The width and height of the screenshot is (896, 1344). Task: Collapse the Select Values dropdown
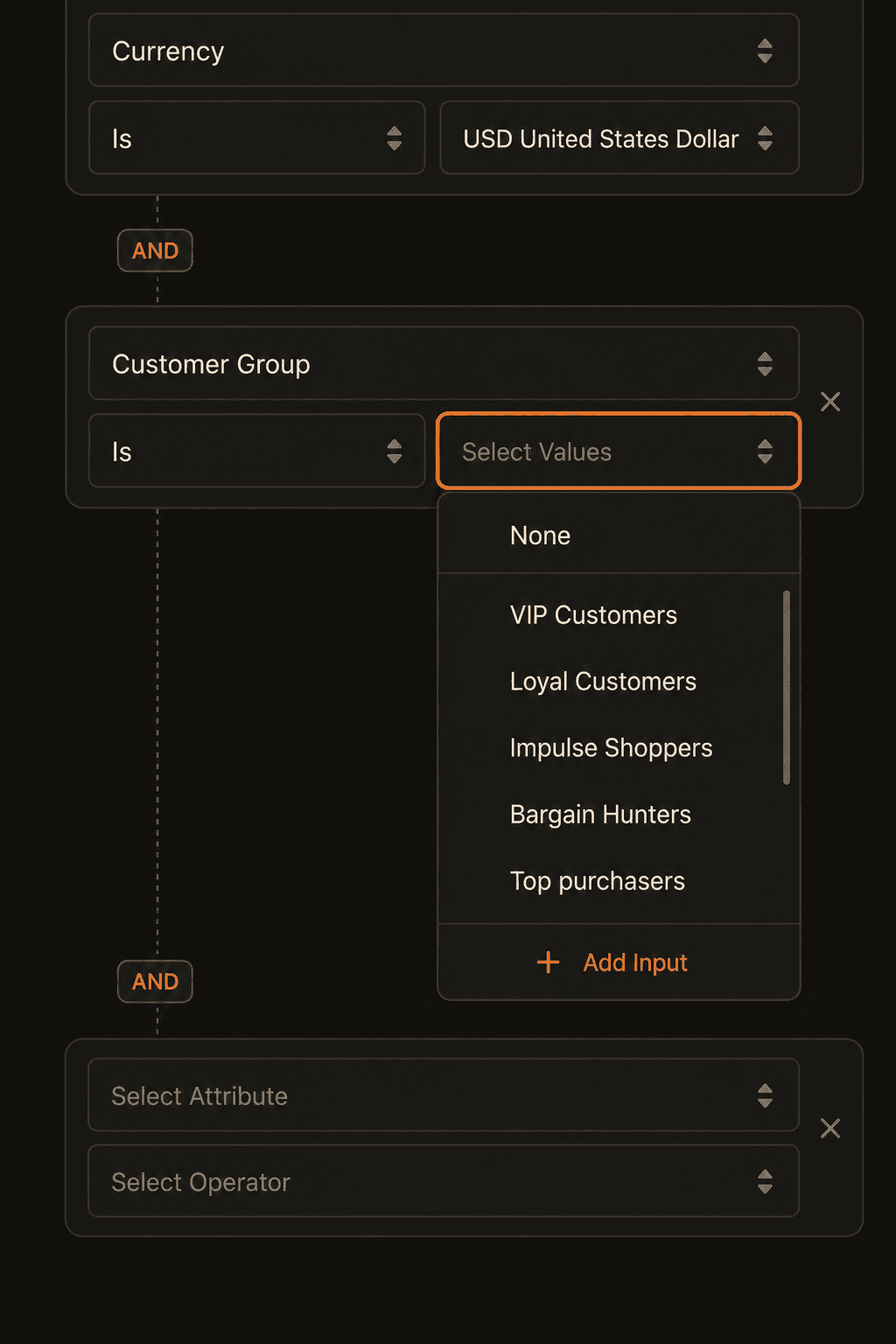click(619, 451)
